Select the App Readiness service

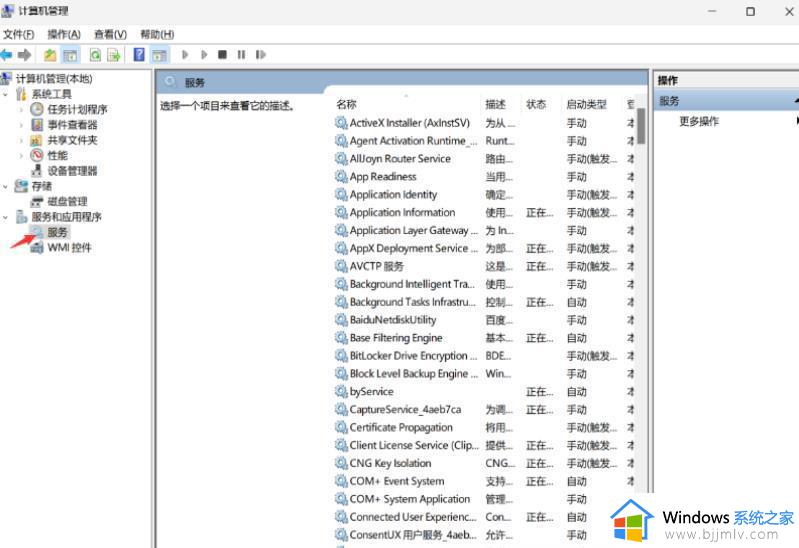tap(383, 176)
